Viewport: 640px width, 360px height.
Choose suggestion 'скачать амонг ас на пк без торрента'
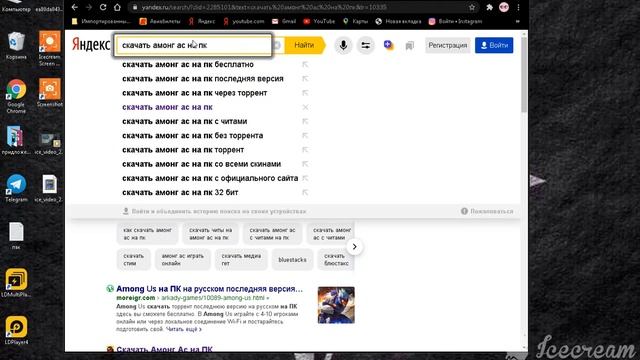pos(193,136)
